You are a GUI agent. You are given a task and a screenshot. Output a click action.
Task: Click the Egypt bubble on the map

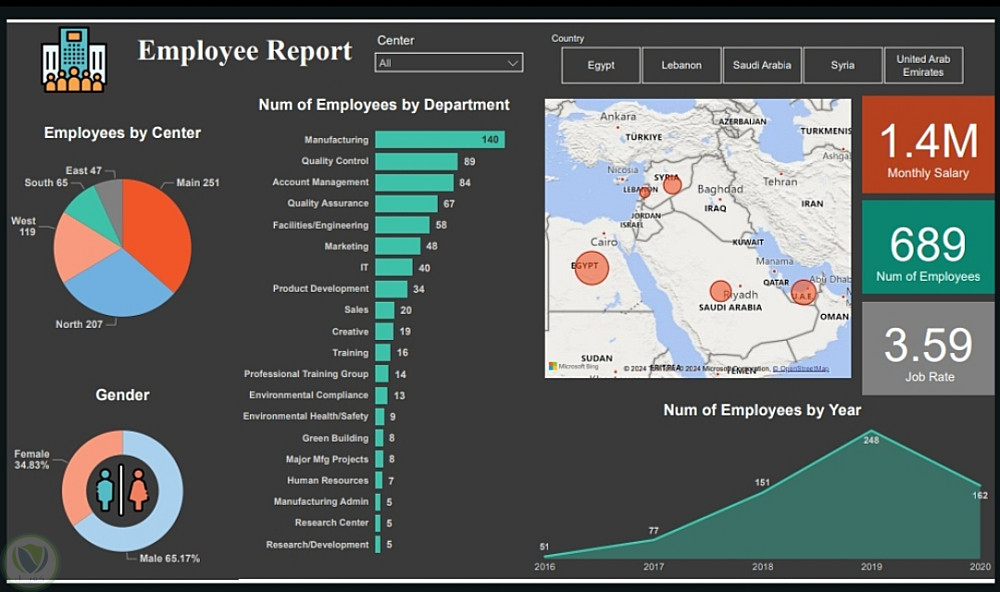(x=591, y=267)
